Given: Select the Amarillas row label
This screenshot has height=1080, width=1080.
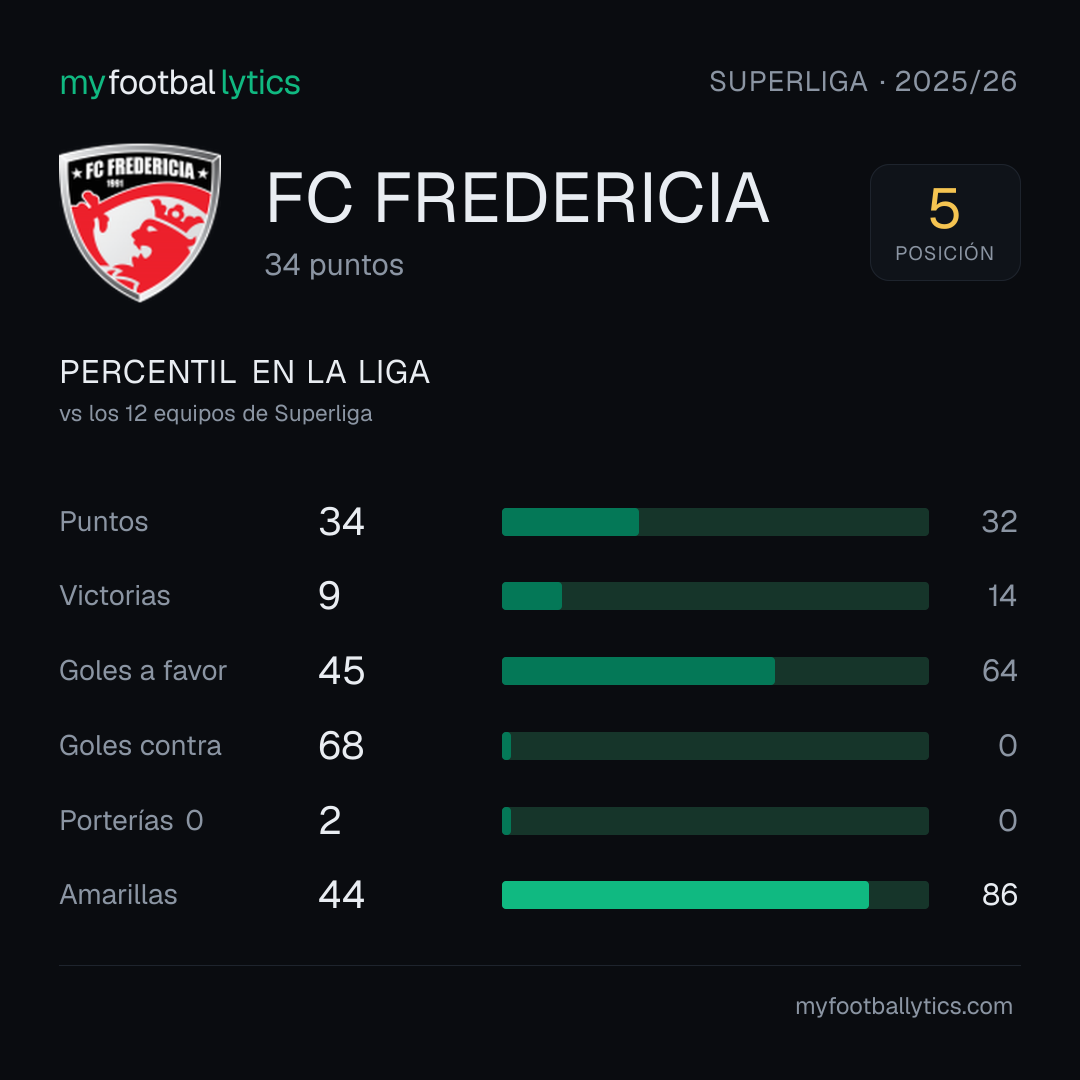Looking at the screenshot, I should point(118,895).
